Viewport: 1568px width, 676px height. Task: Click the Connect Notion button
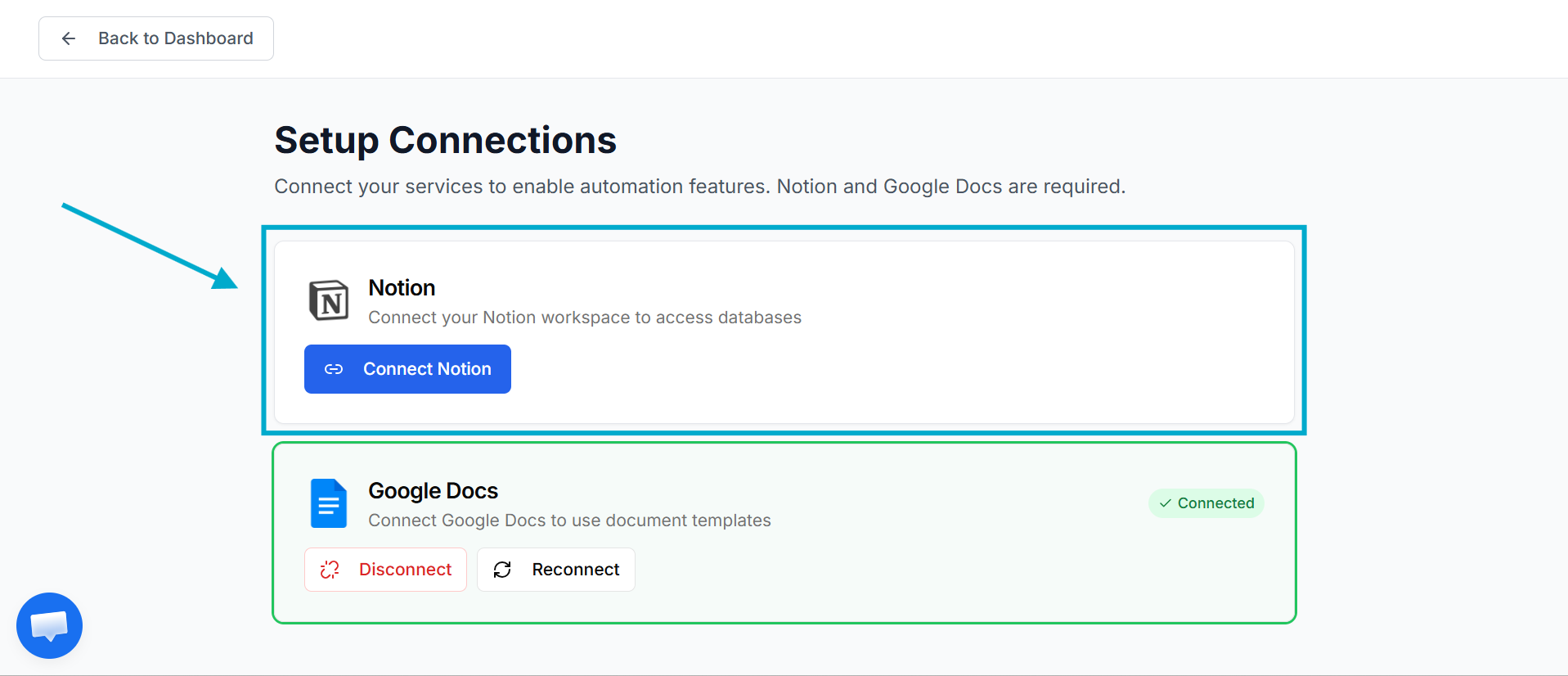pos(407,369)
